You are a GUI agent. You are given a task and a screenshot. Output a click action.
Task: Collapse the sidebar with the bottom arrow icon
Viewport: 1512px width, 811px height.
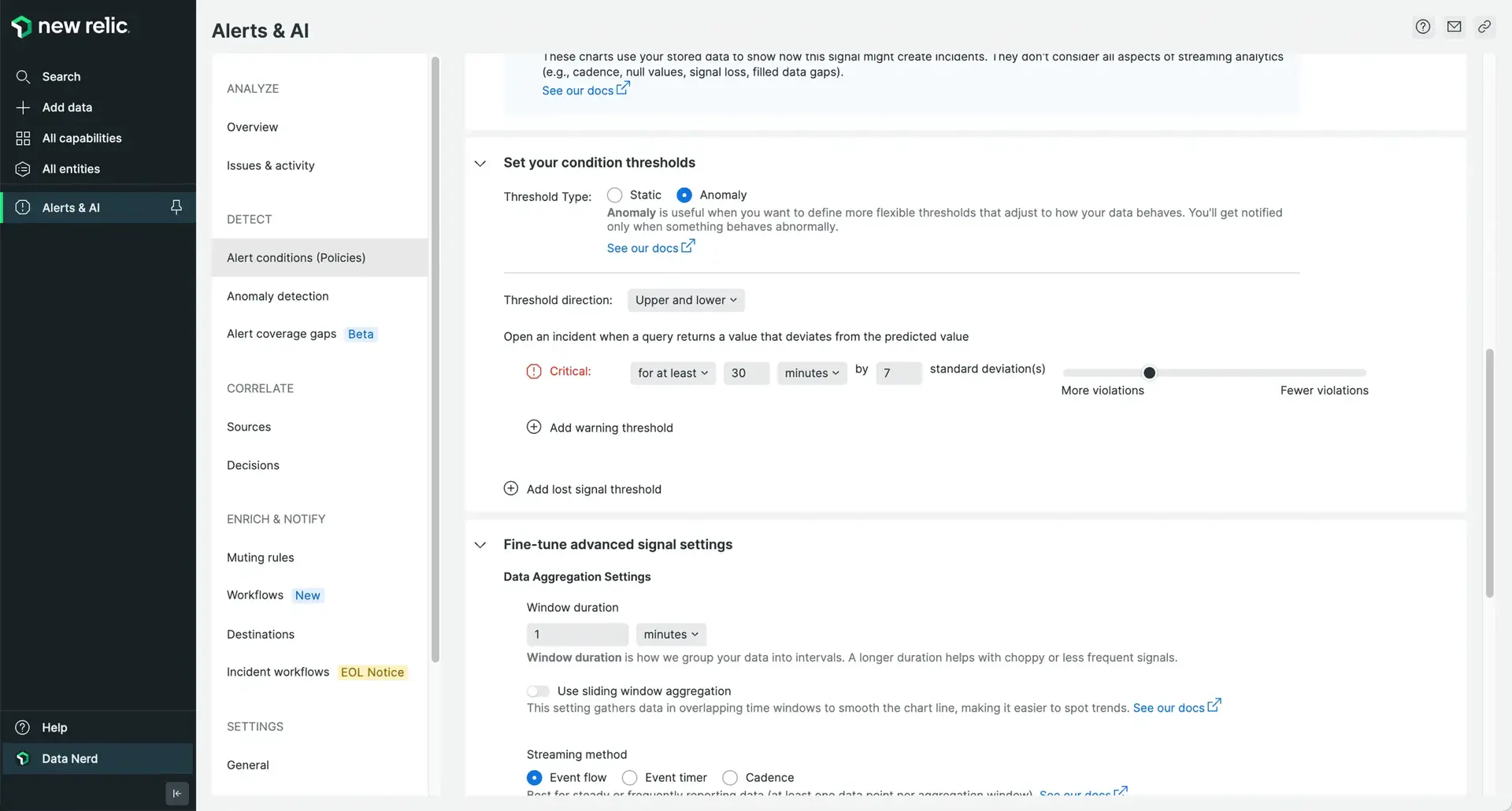point(177,794)
